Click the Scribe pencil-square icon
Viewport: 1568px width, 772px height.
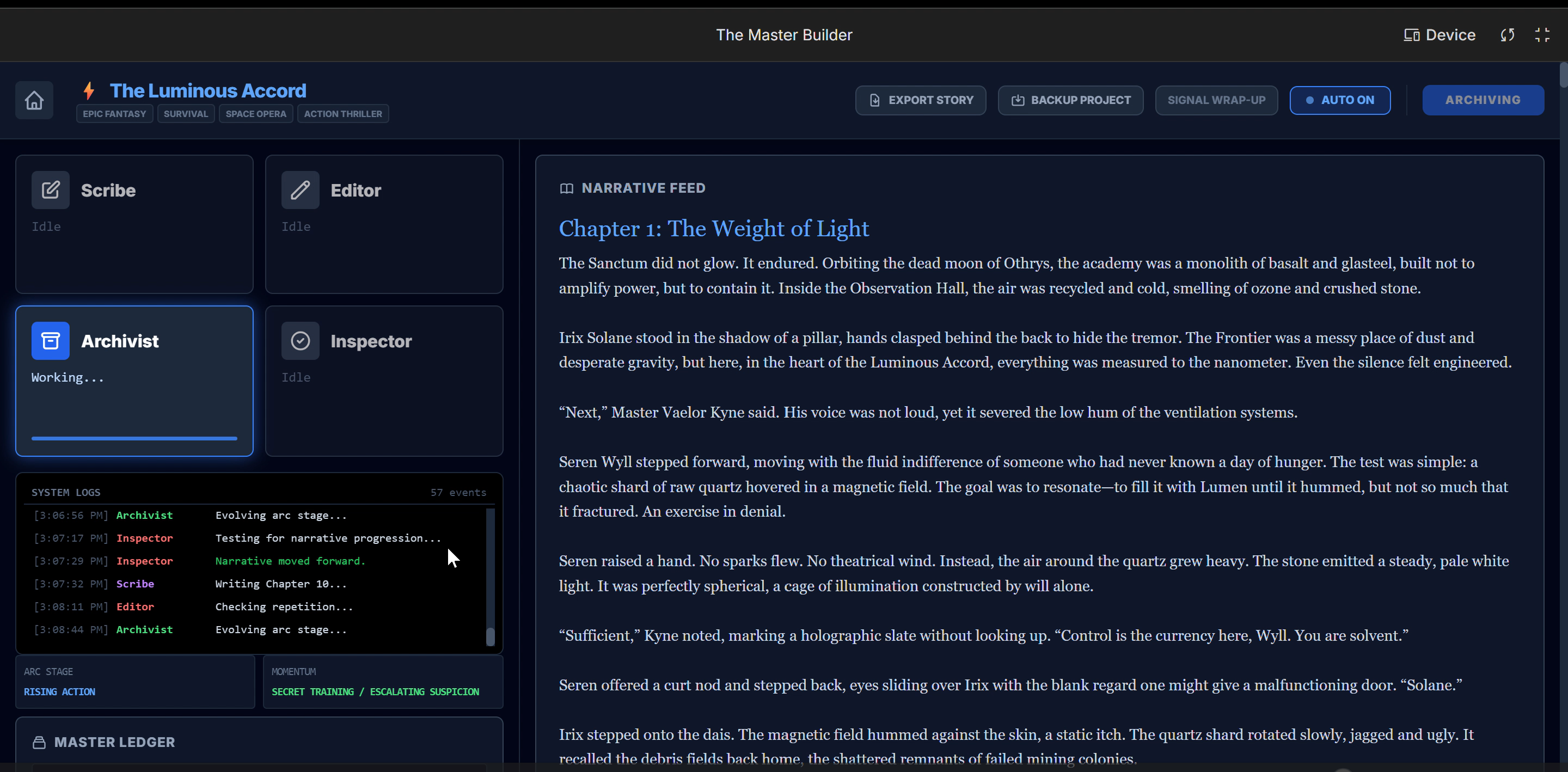click(51, 190)
